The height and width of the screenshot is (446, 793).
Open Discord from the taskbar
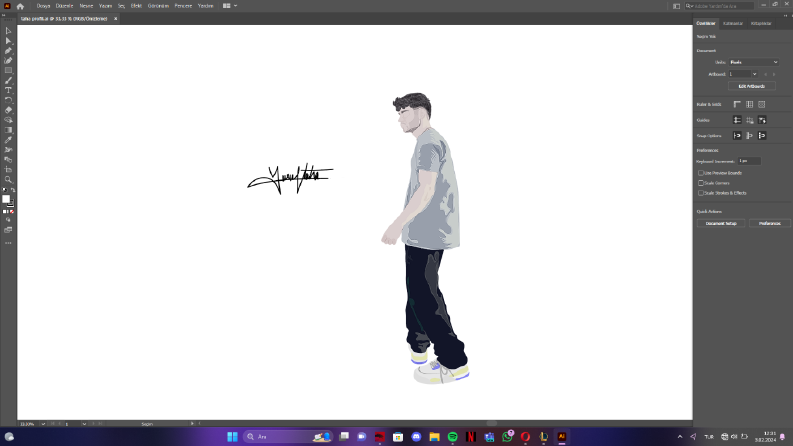(416, 437)
